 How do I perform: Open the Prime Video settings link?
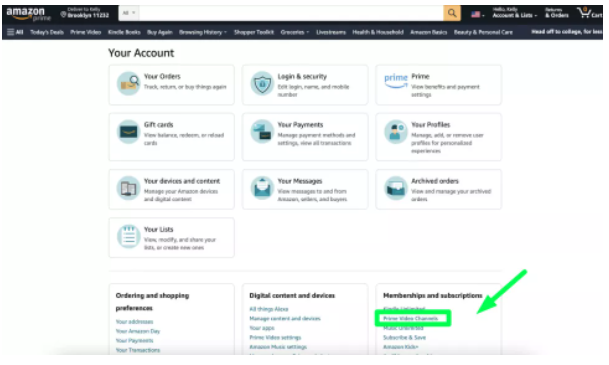click(x=275, y=337)
